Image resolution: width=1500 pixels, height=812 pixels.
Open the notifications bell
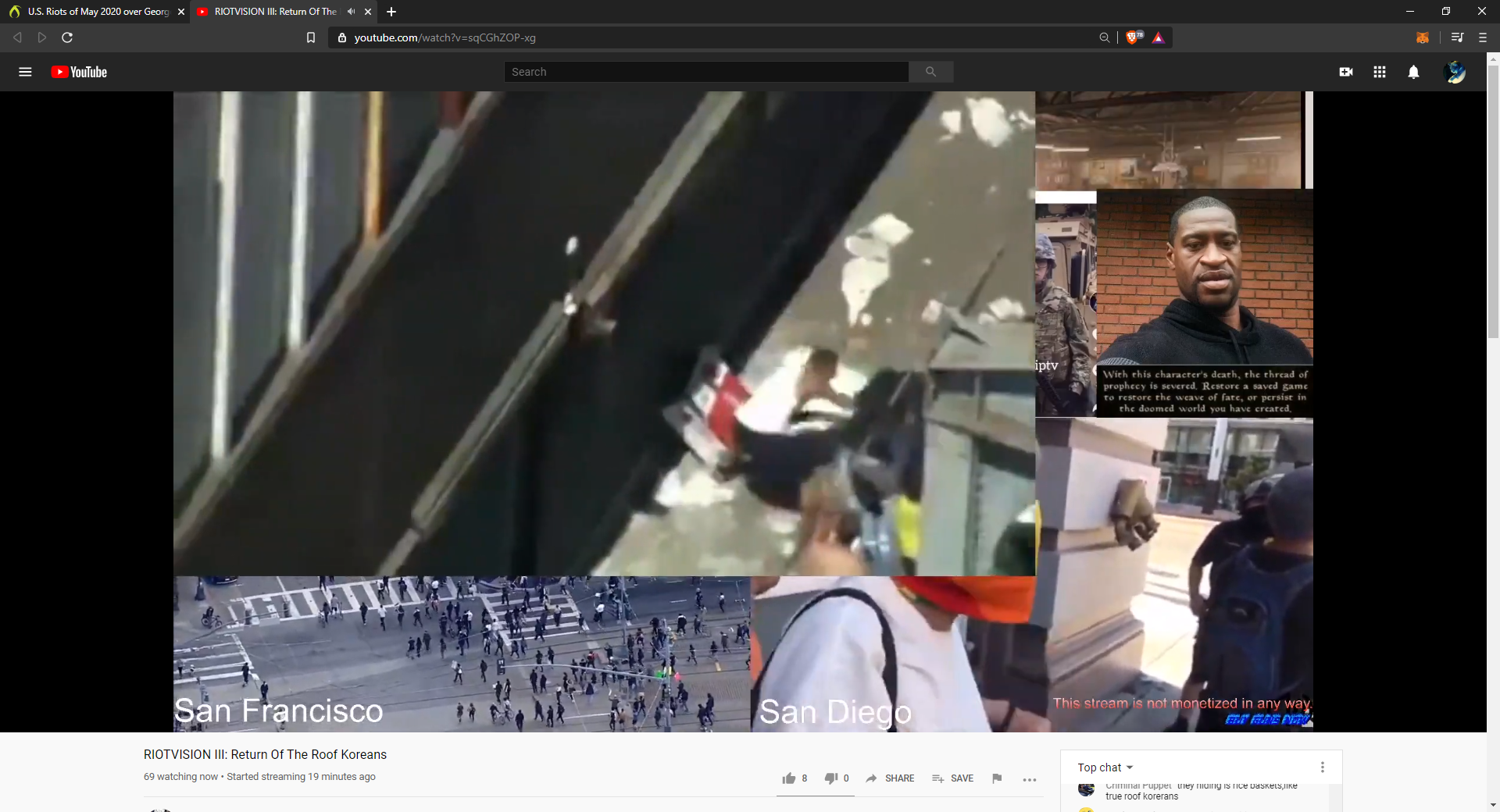coord(1413,72)
